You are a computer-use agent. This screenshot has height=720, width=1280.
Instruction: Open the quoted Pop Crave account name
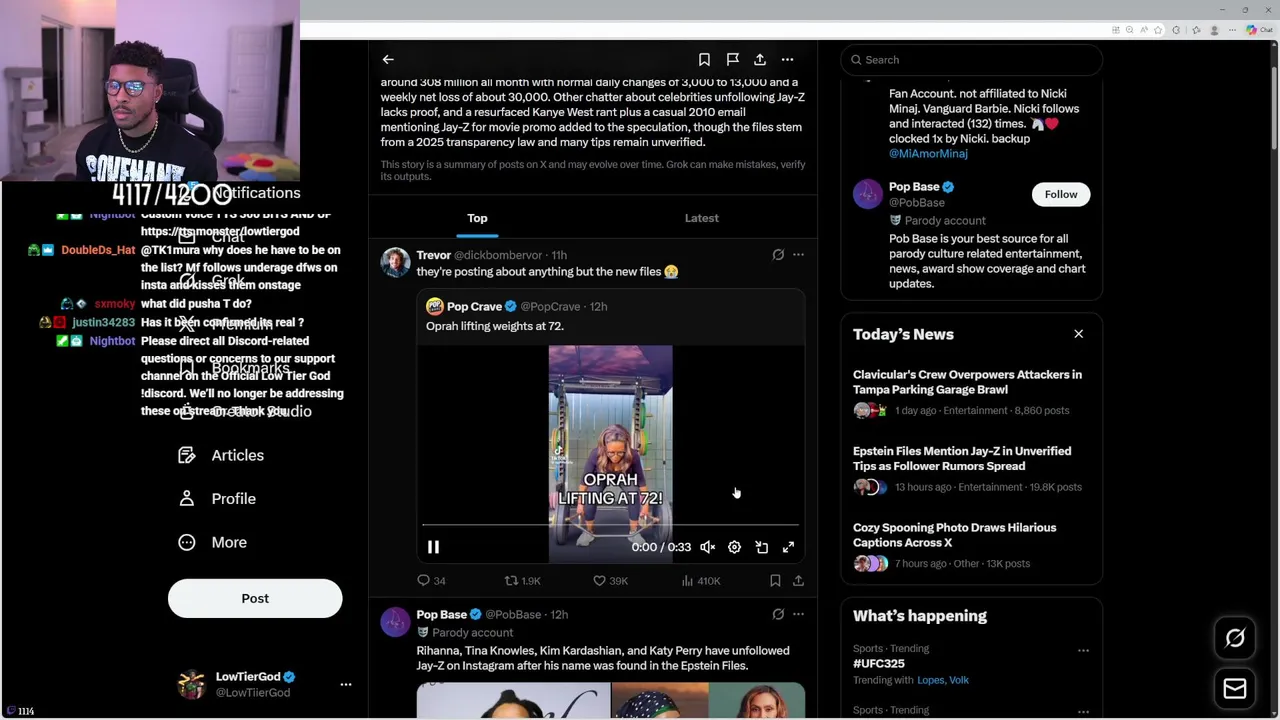tap(474, 306)
